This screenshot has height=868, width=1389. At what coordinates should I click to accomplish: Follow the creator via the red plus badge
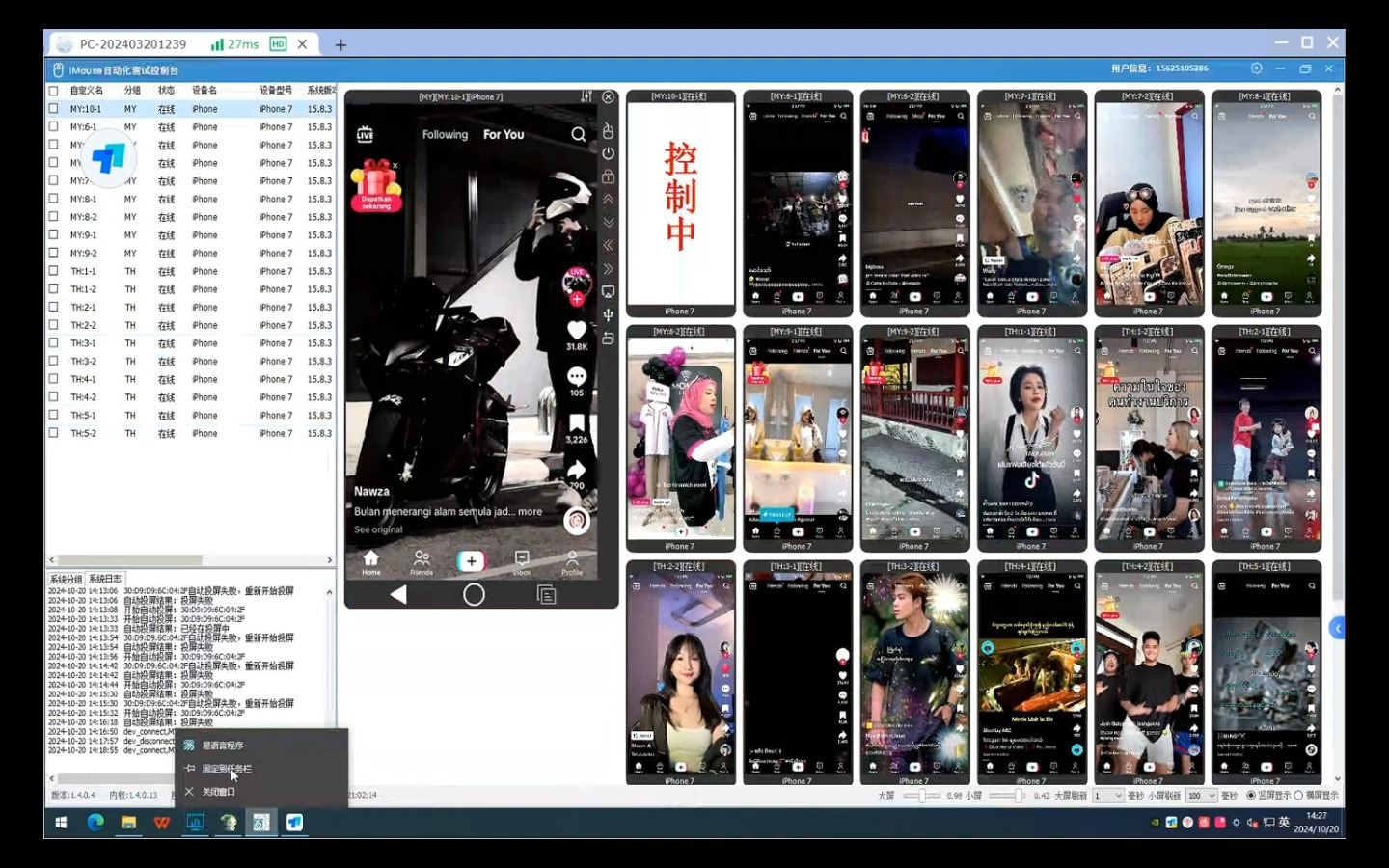(577, 299)
